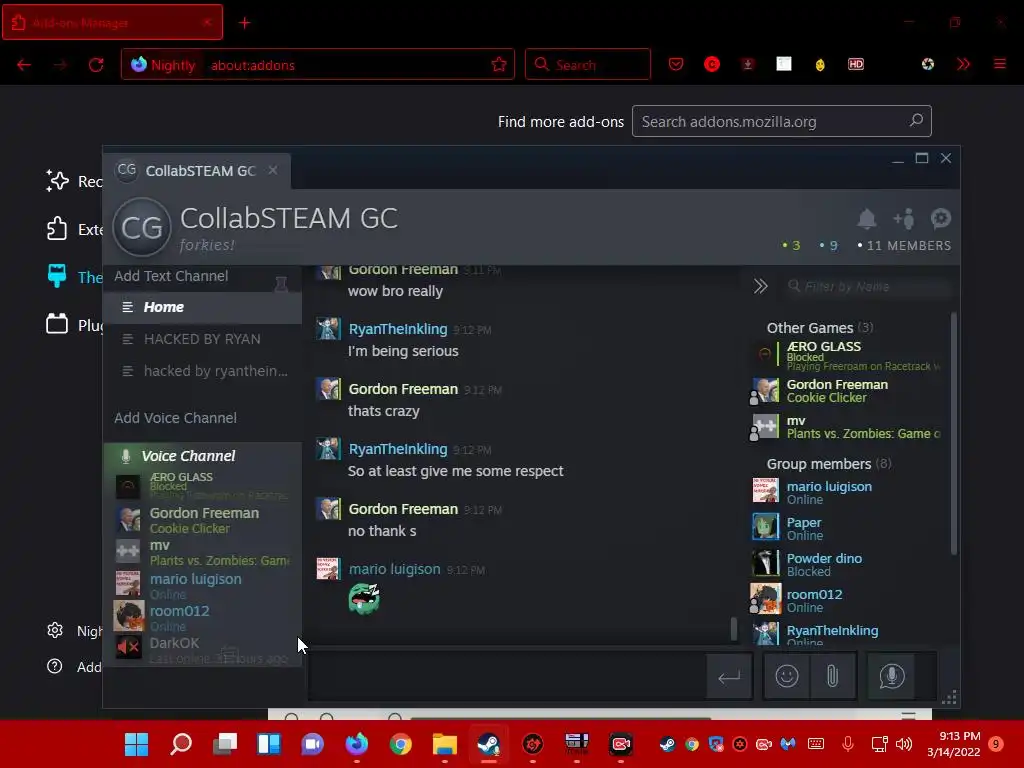Toggle the voice chat microphone button
Viewport: 1024px width, 768px height.
891,676
